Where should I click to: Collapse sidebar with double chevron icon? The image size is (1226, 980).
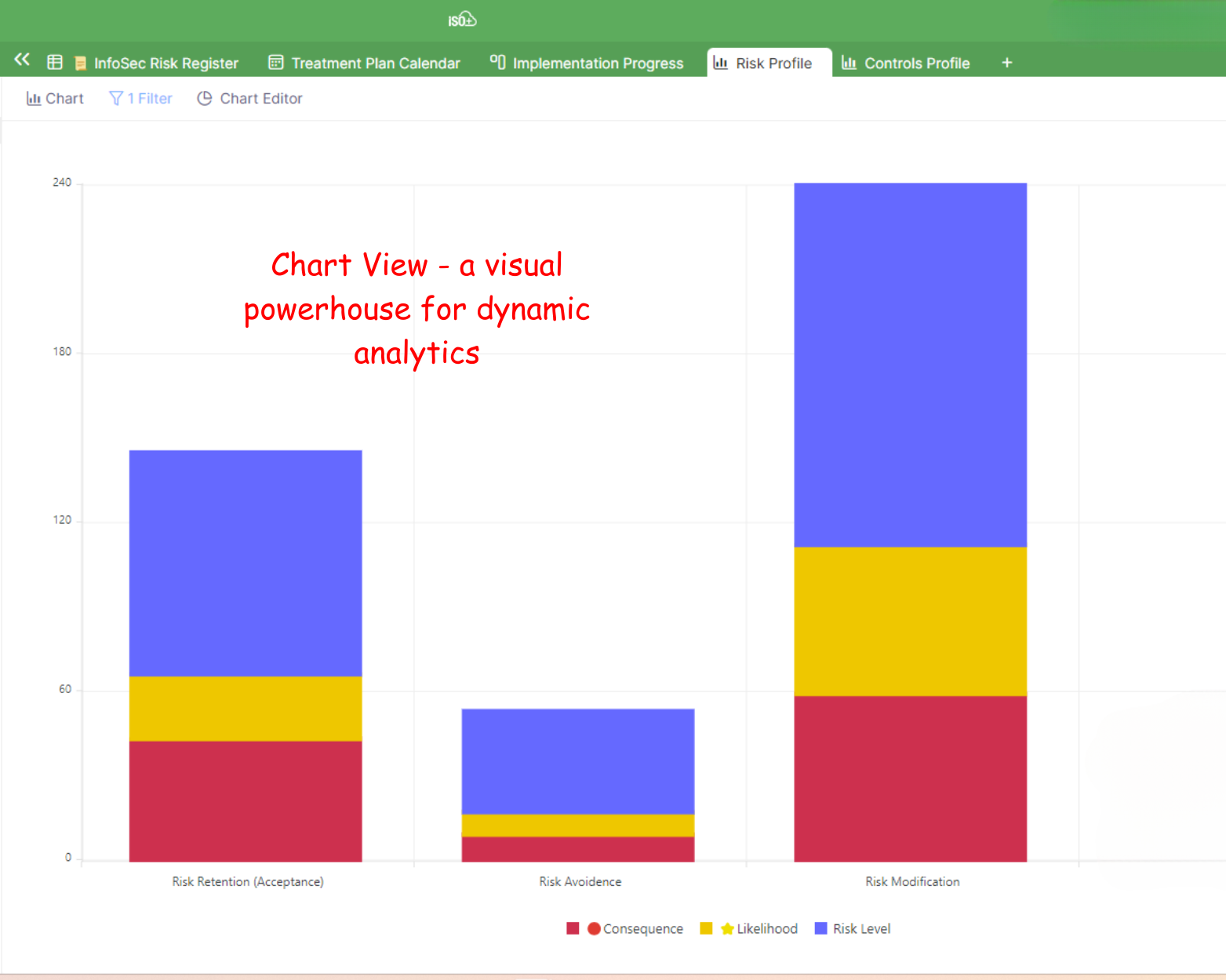point(22,60)
